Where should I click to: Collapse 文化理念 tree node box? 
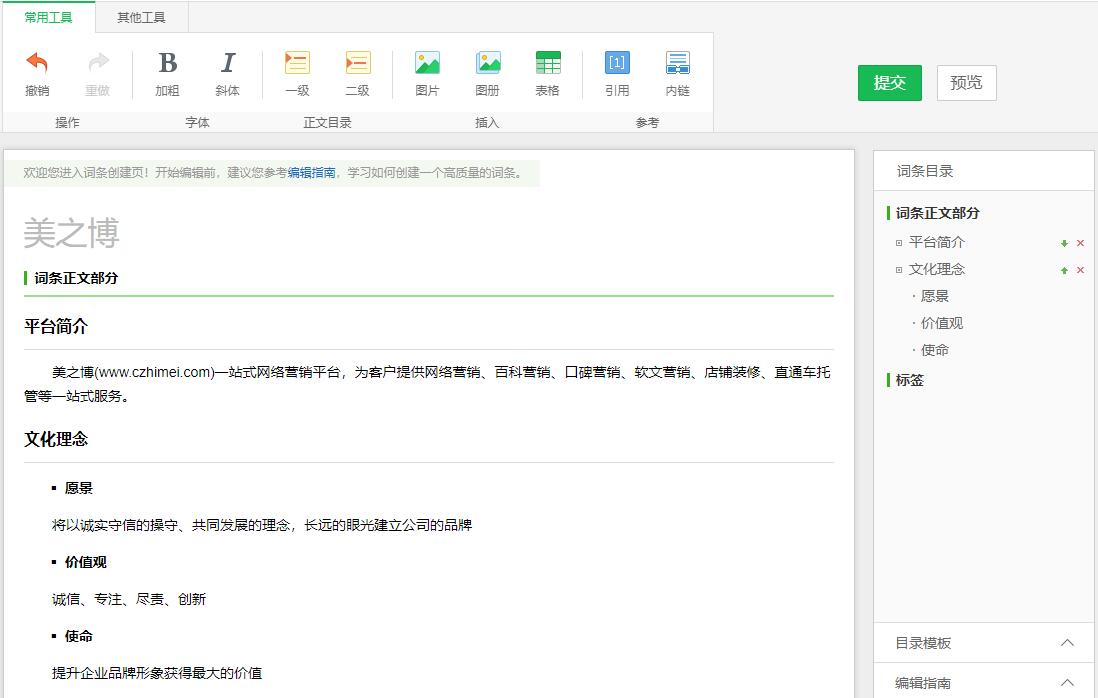(x=898, y=270)
